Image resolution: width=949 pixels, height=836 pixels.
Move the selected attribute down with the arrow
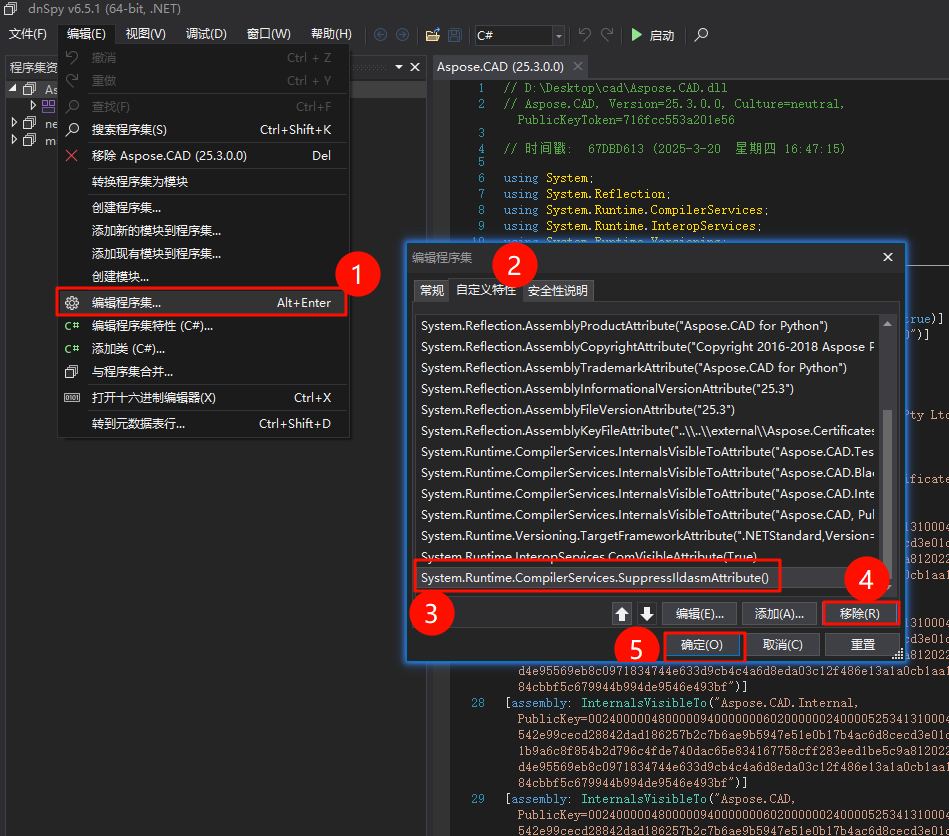click(x=646, y=613)
